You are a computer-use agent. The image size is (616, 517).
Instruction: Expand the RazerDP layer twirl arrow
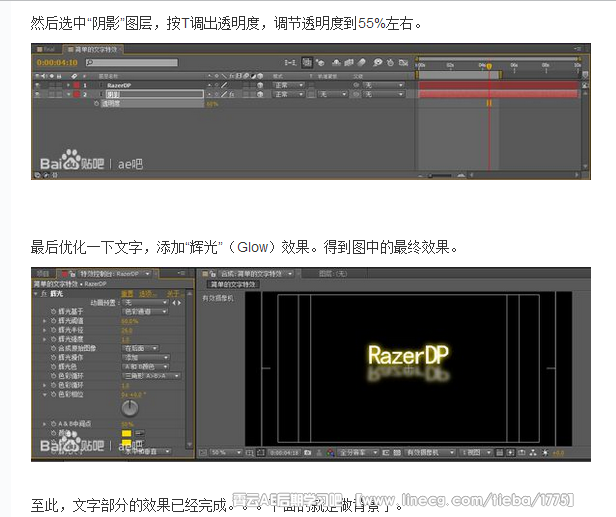[68, 85]
